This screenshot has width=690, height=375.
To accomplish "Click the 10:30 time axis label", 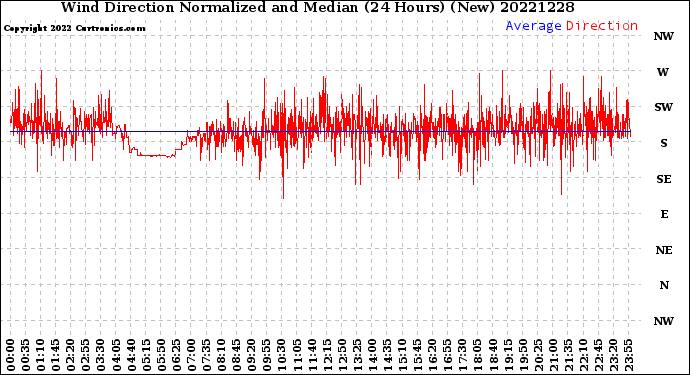I will (282, 355).
